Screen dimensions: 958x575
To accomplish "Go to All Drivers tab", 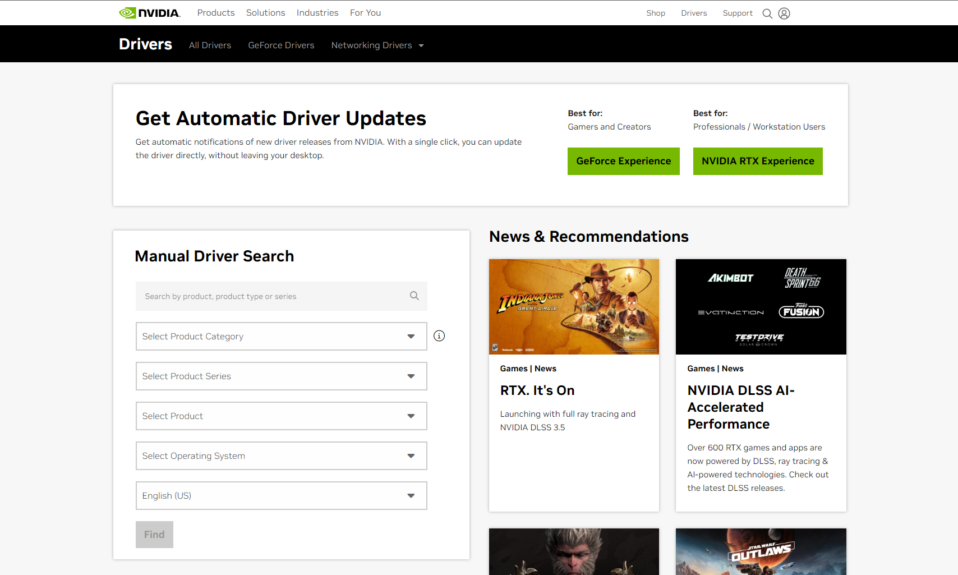I will click(x=210, y=45).
